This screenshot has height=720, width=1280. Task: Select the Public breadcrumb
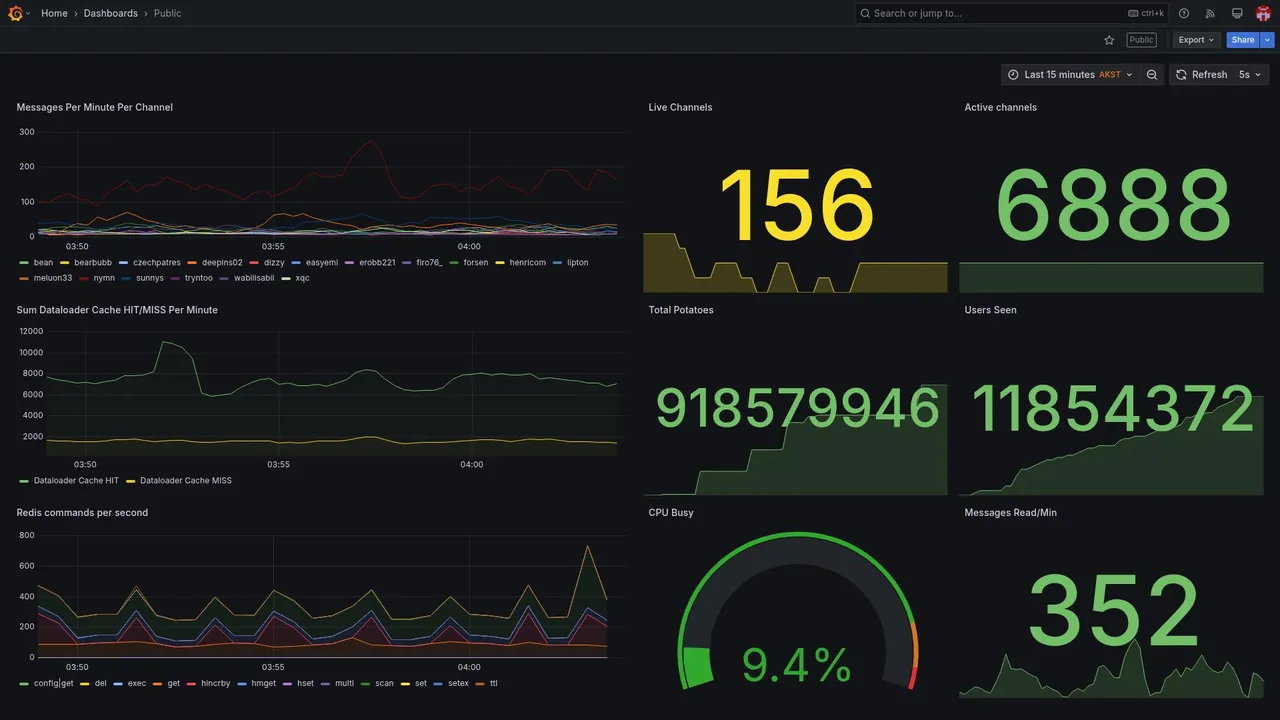coord(167,13)
